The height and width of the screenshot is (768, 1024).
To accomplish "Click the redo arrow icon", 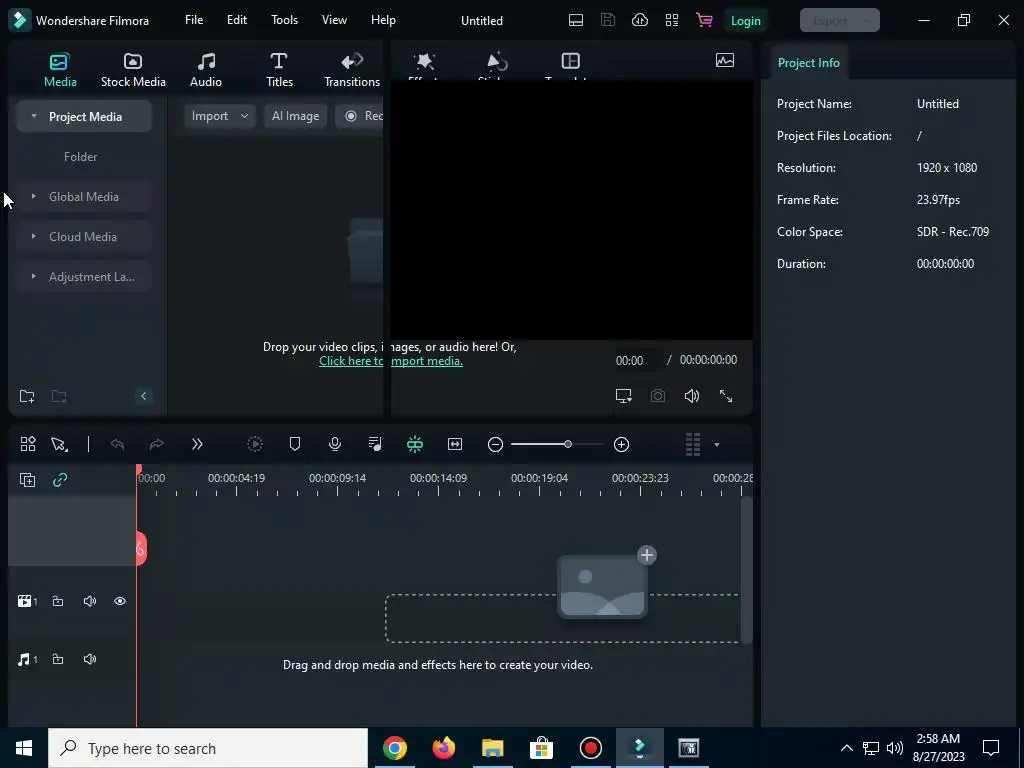I will pyautogui.click(x=157, y=444).
